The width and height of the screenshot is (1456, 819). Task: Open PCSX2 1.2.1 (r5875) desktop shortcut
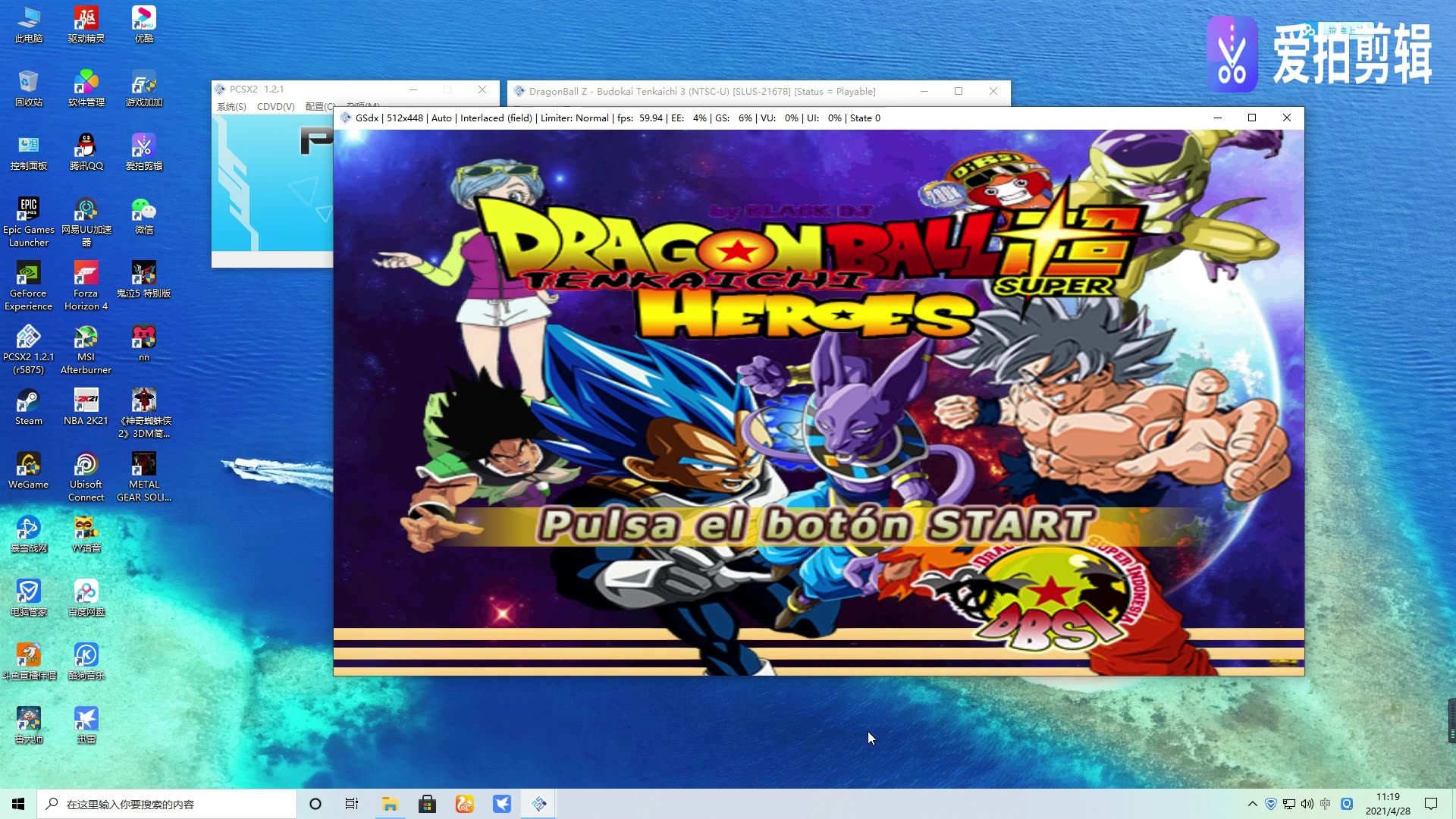(x=29, y=349)
